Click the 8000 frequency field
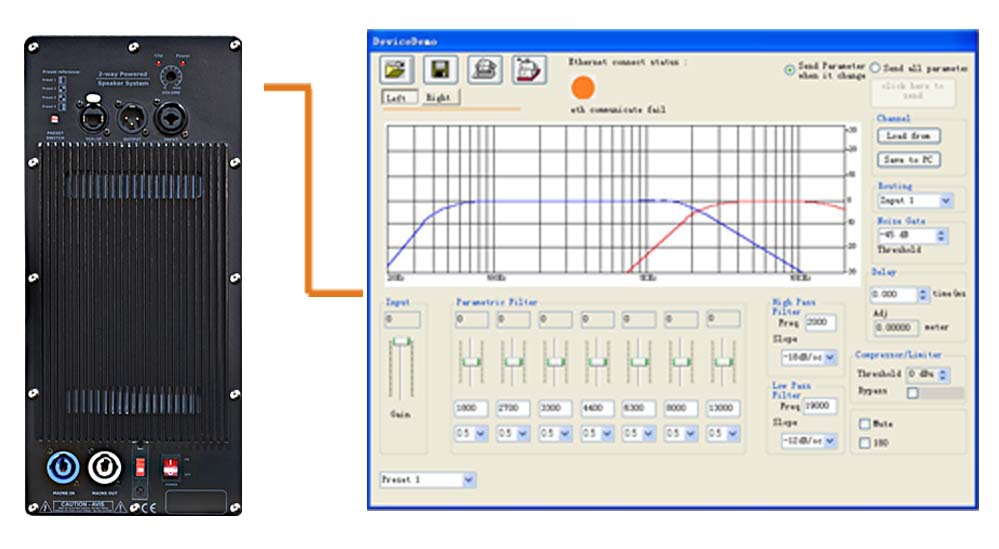Screen dimensions: 999x549 point(681,408)
